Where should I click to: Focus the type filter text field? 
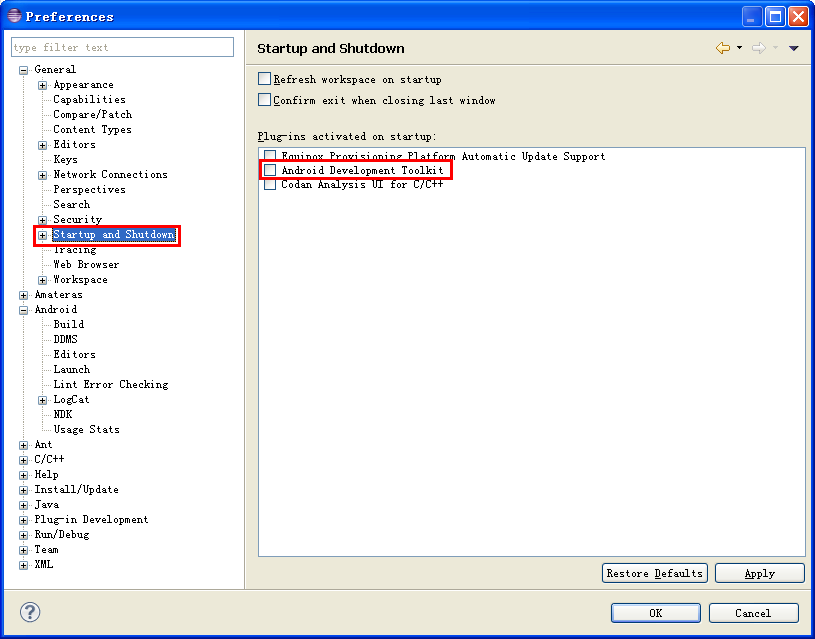point(122,47)
